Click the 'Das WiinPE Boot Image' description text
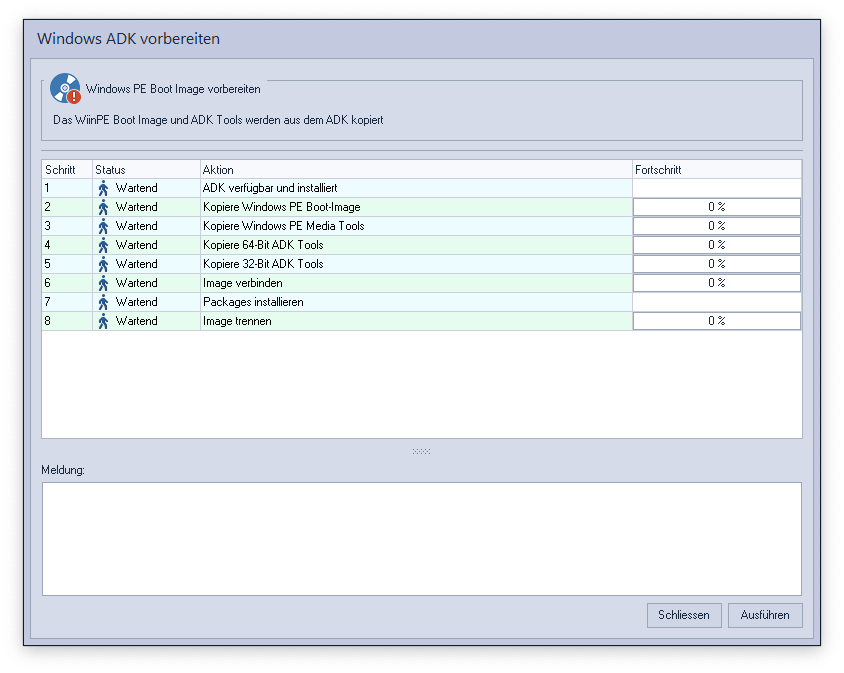 (218, 120)
